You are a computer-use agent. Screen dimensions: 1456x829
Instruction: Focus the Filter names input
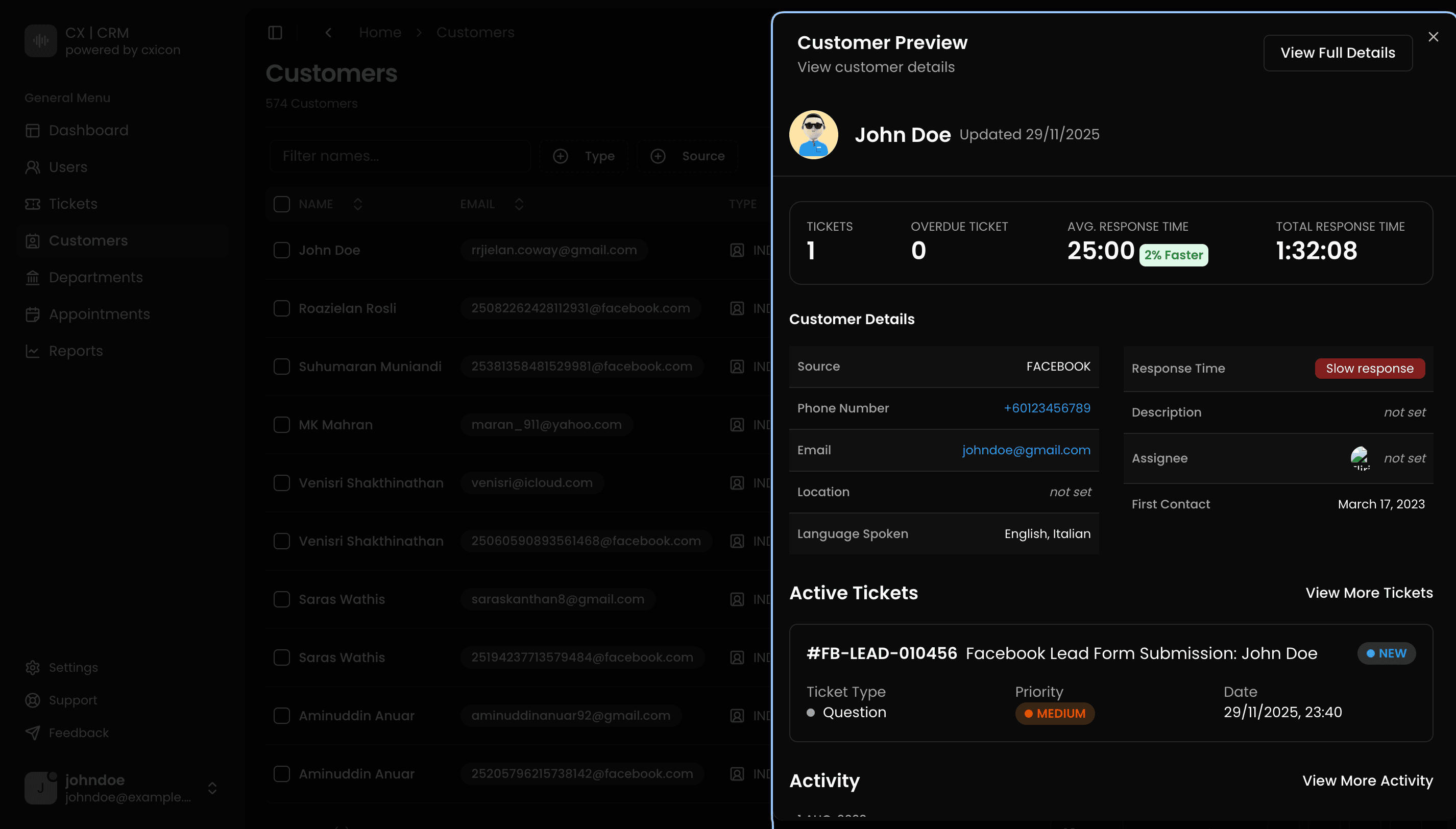(400, 156)
